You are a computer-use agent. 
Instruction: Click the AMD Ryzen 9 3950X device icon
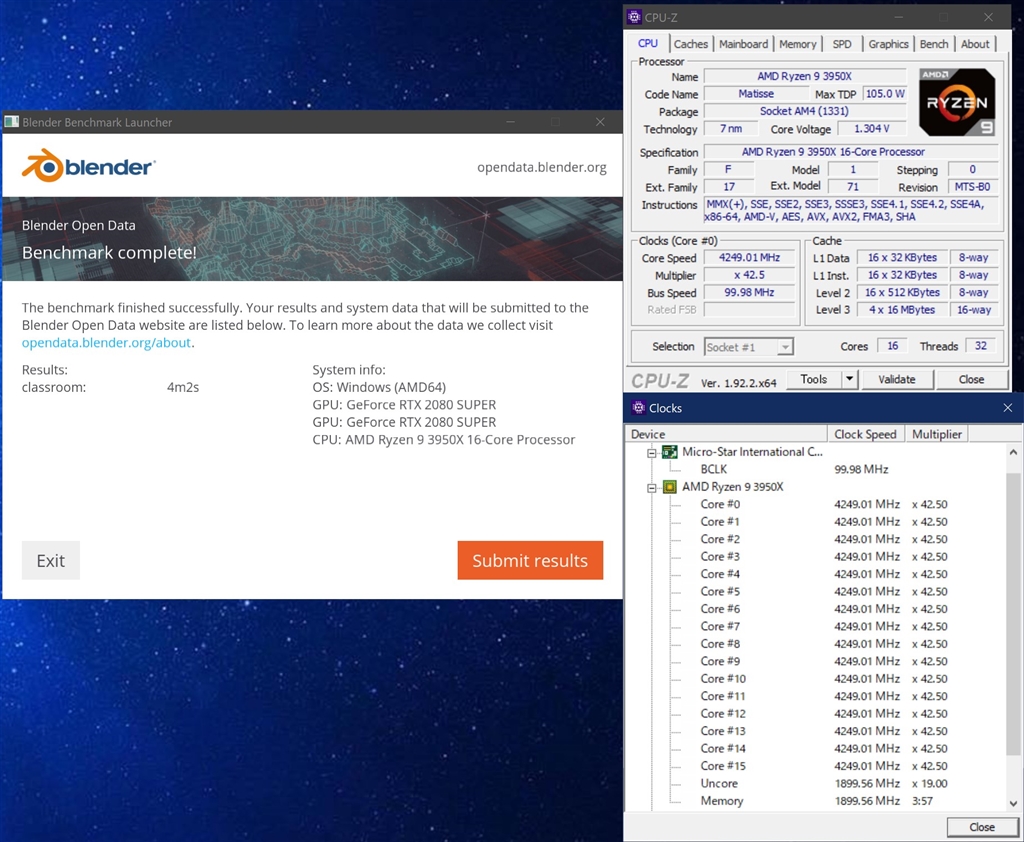point(668,486)
